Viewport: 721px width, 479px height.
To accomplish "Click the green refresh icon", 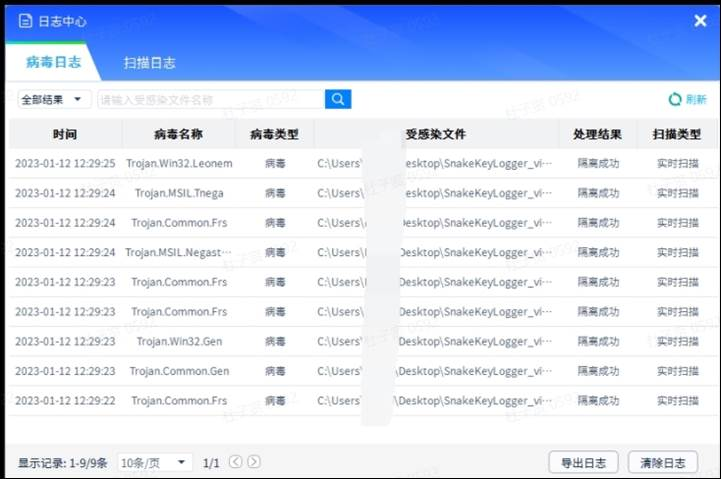I will tap(675, 99).
